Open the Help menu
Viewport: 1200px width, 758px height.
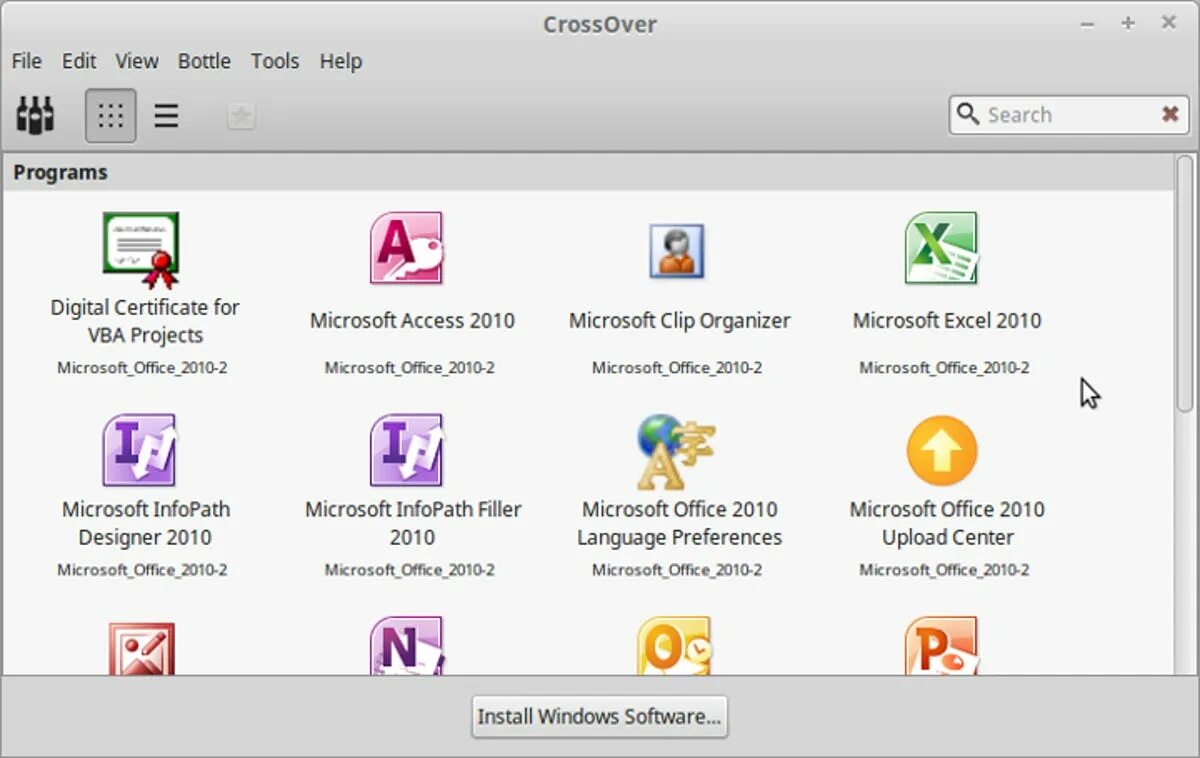point(341,61)
